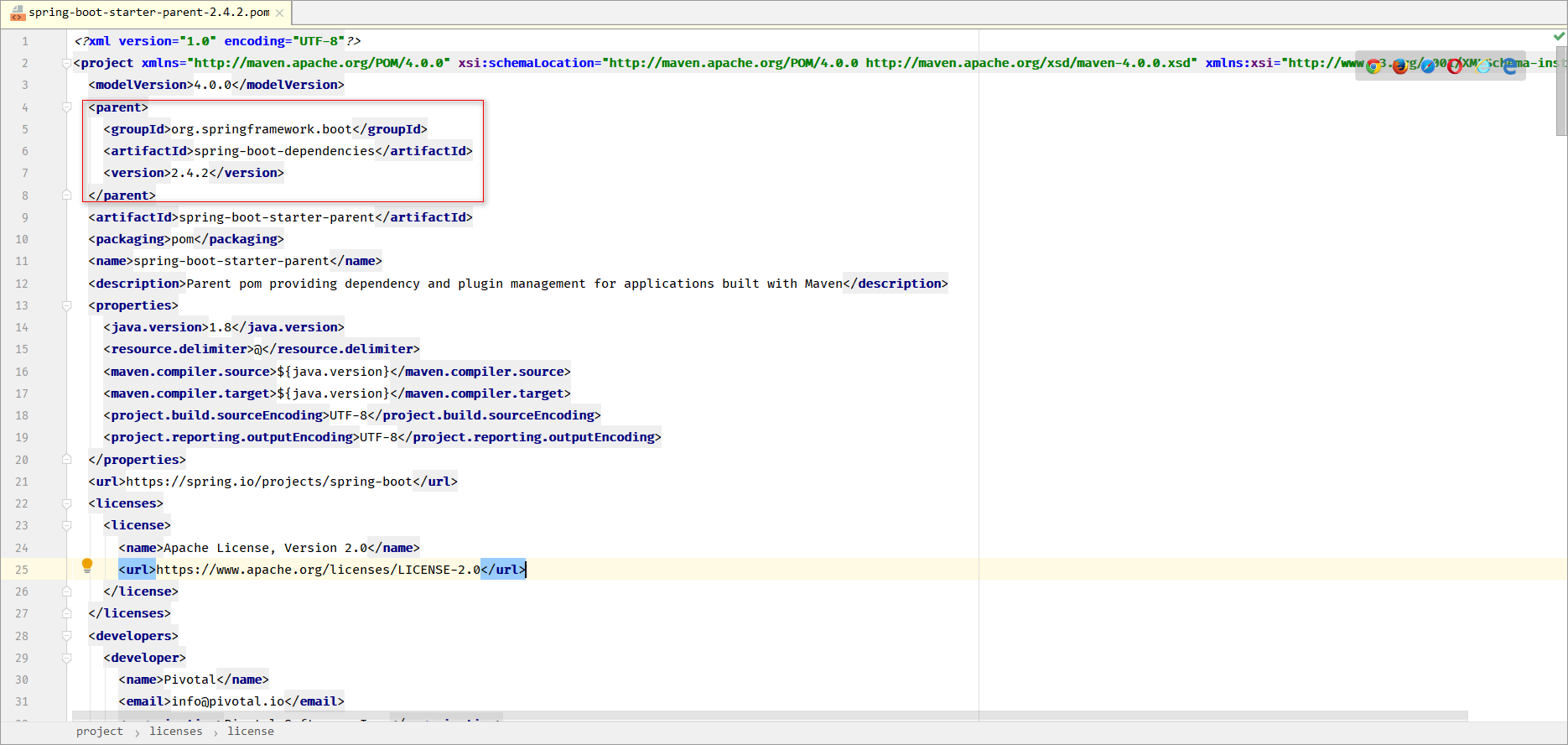
Task: Click artifactId spring-boot-dependencies text
Action: point(284,151)
